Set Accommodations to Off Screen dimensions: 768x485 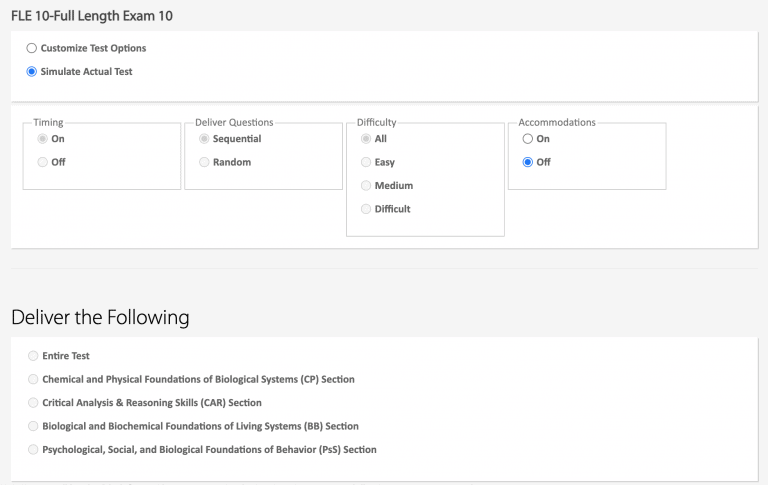528,162
